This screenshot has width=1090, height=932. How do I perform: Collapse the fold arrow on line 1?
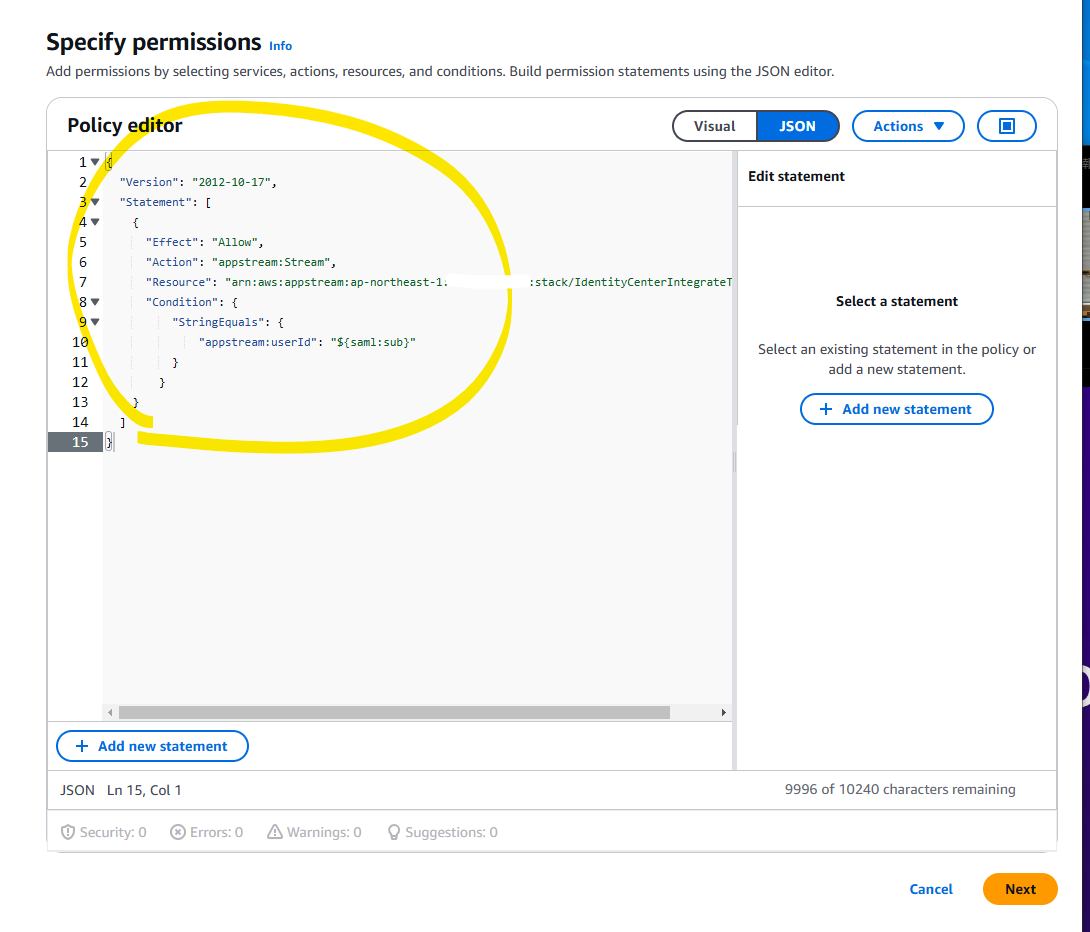(x=95, y=162)
